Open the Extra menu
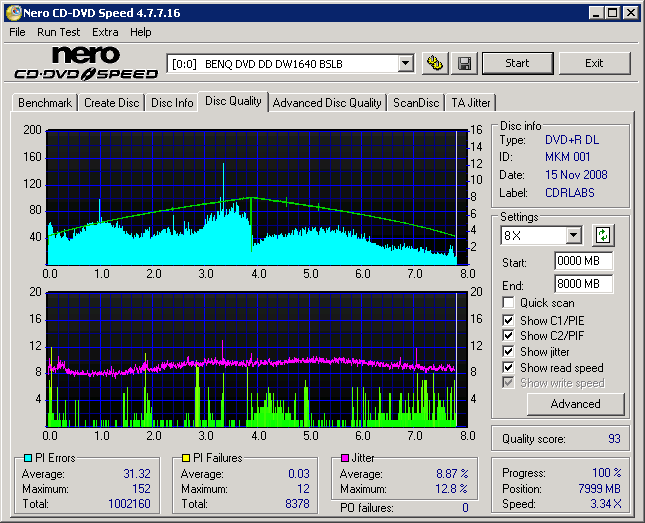645x523 pixels. point(105,32)
